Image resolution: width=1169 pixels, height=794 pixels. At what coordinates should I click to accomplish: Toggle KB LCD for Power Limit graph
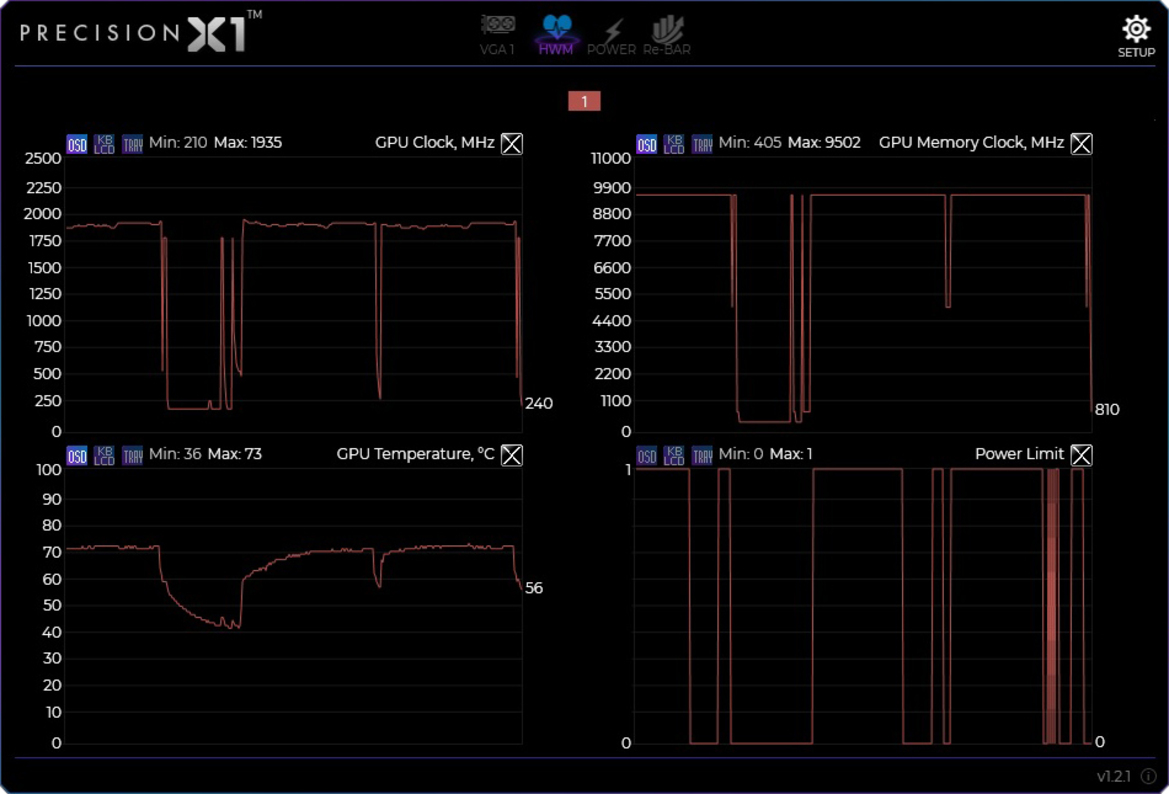click(x=674, y=455)
